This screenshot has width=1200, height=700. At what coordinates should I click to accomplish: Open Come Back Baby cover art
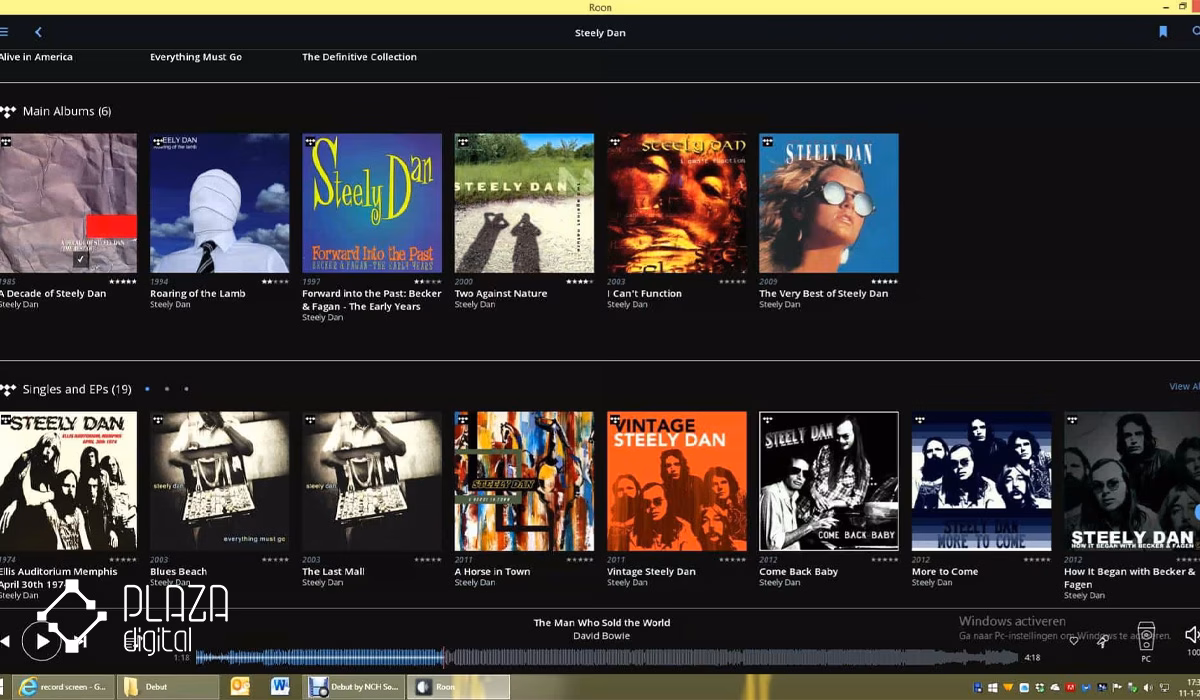click(x=828, y=481)
